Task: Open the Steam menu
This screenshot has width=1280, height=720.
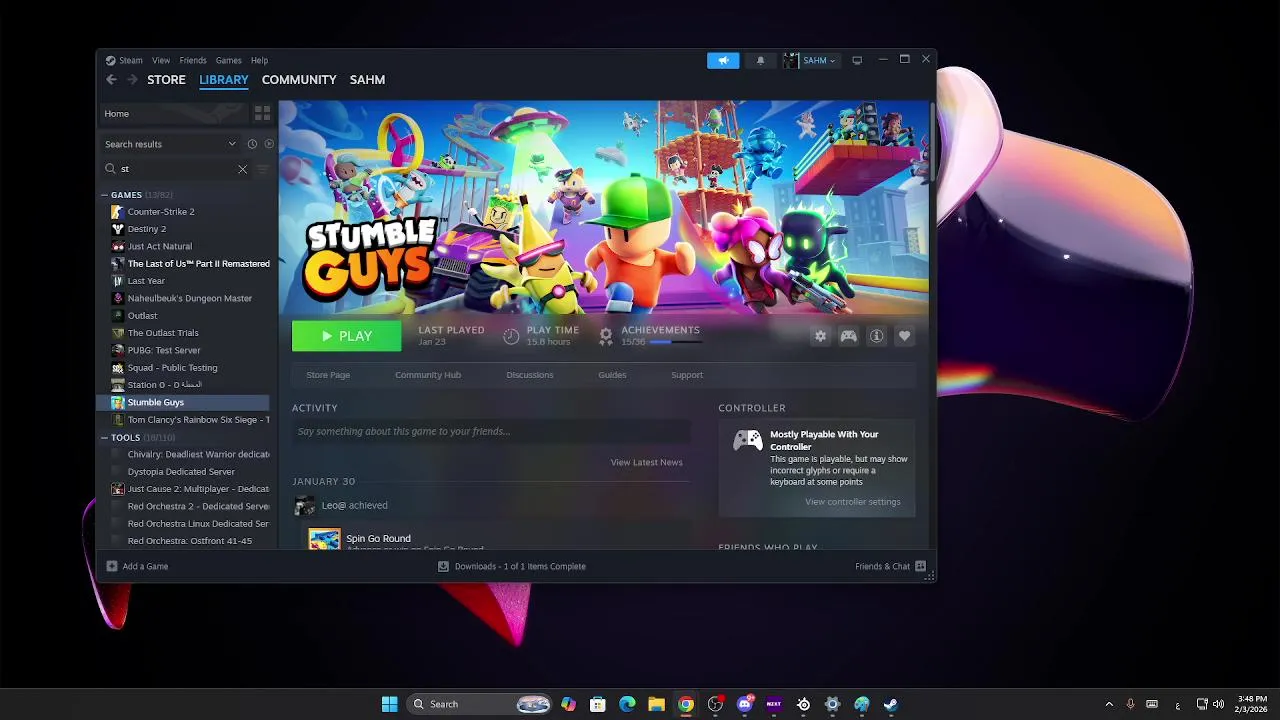Action: point(125,60)
